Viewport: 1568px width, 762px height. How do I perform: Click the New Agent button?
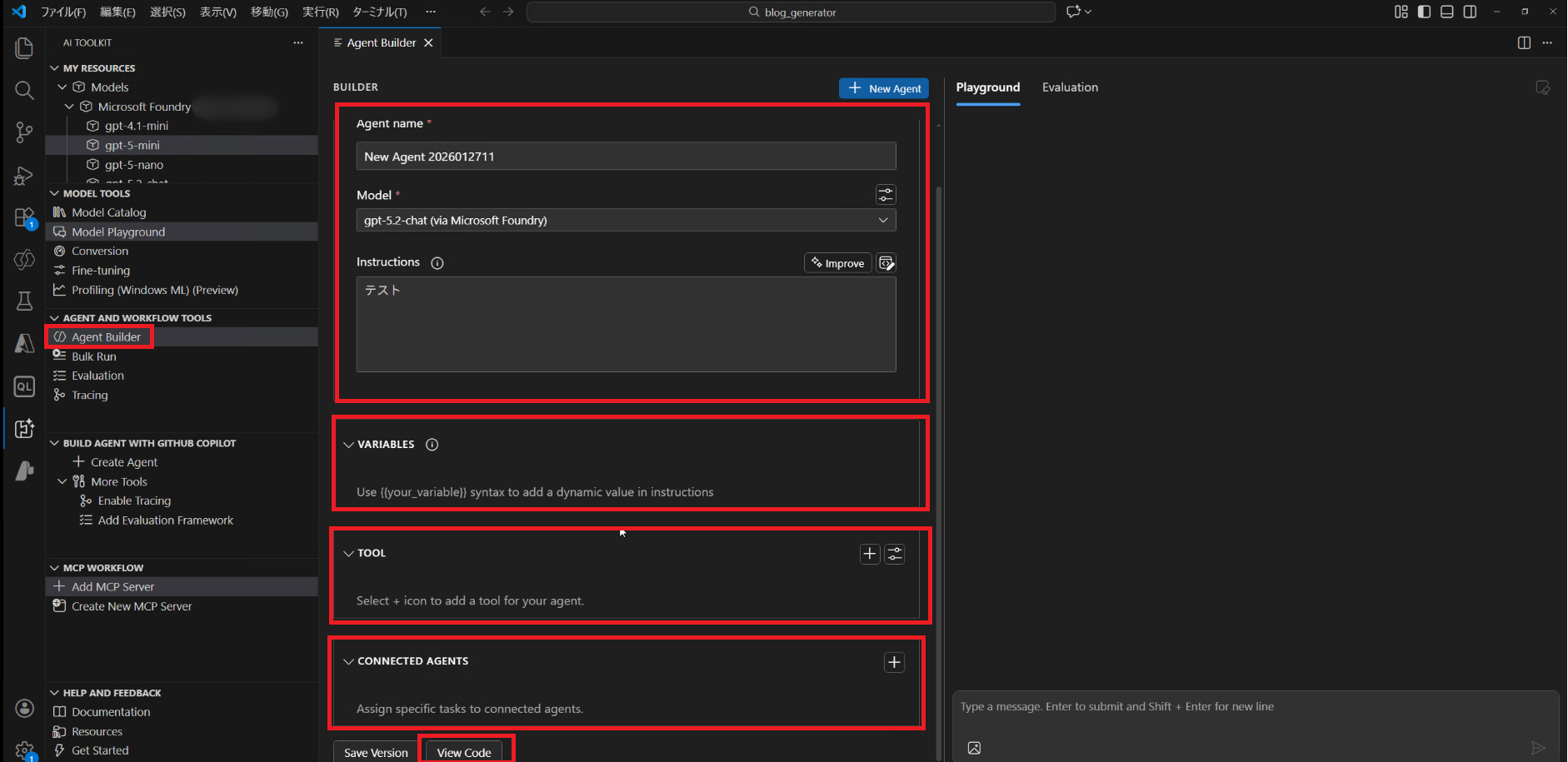883,87
